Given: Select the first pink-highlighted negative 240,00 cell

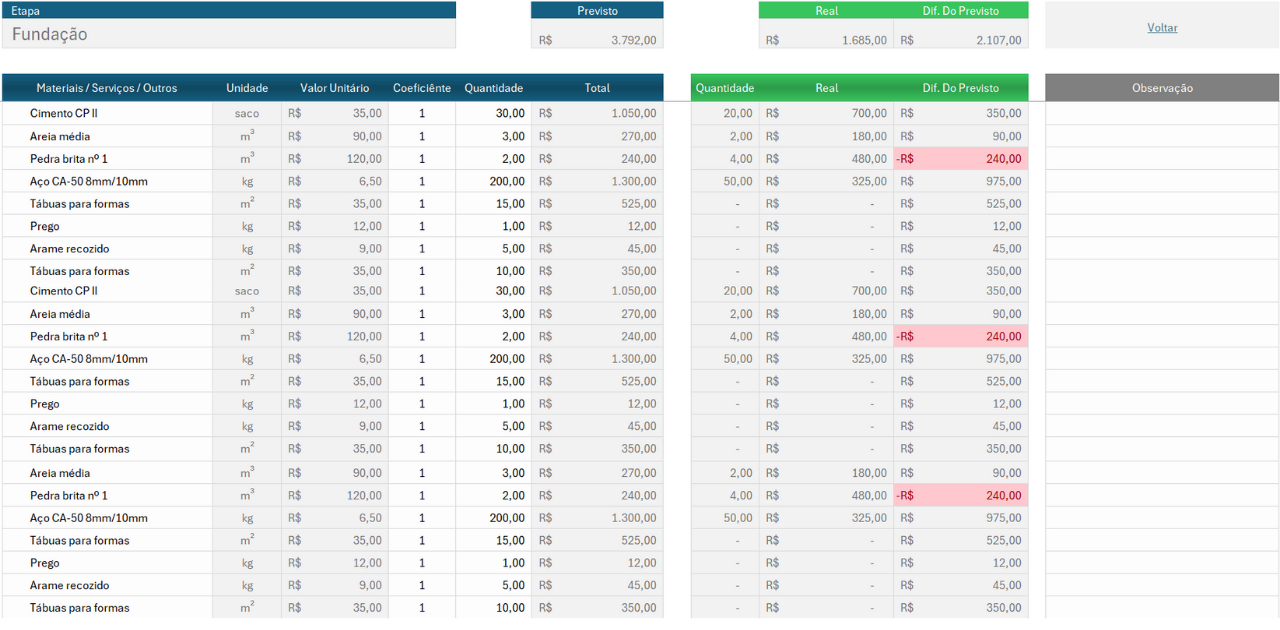Looking at the screenshot, I should [x=961, y=159].
